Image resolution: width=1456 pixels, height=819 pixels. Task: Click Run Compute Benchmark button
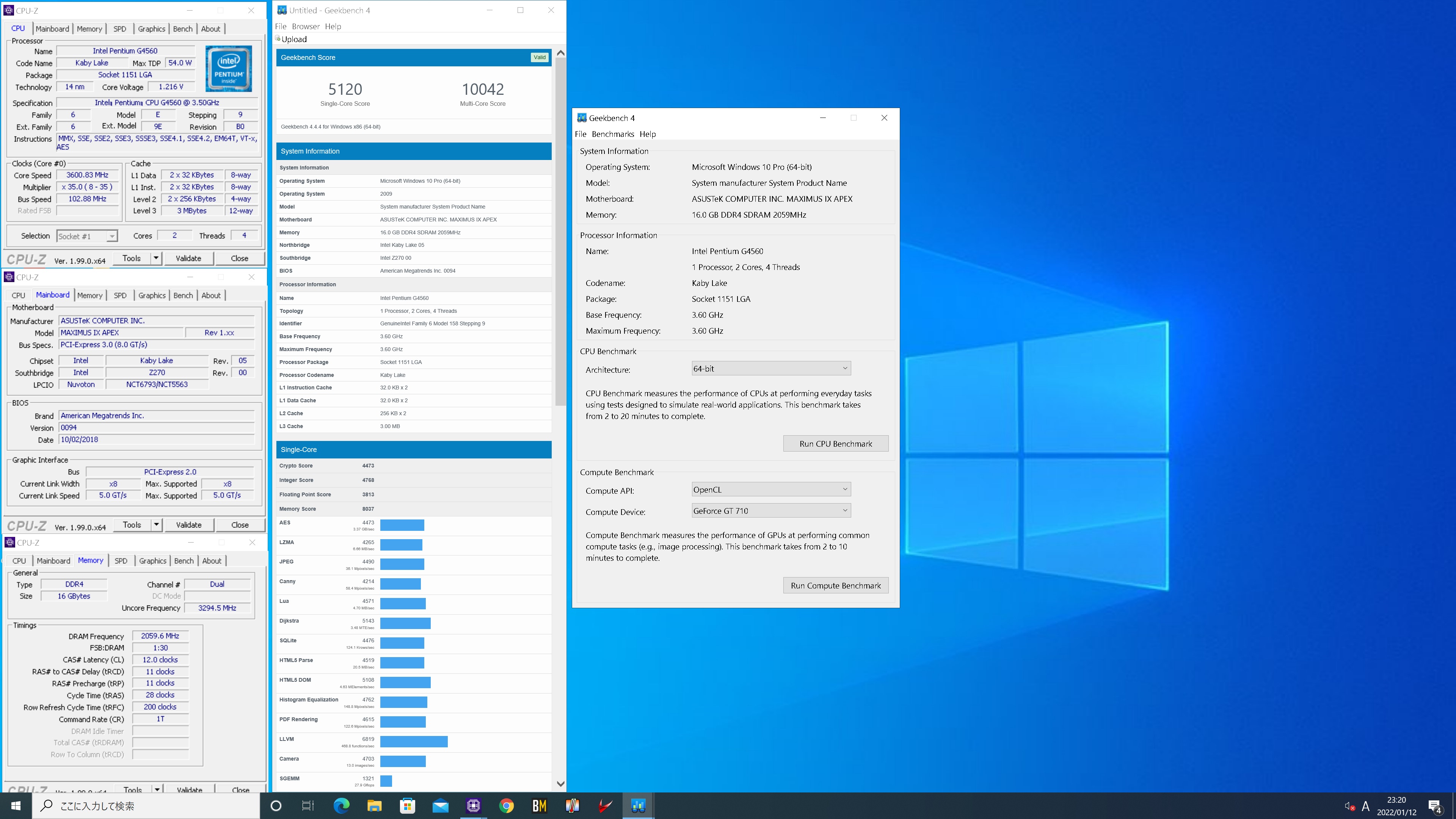coord(835,585)
